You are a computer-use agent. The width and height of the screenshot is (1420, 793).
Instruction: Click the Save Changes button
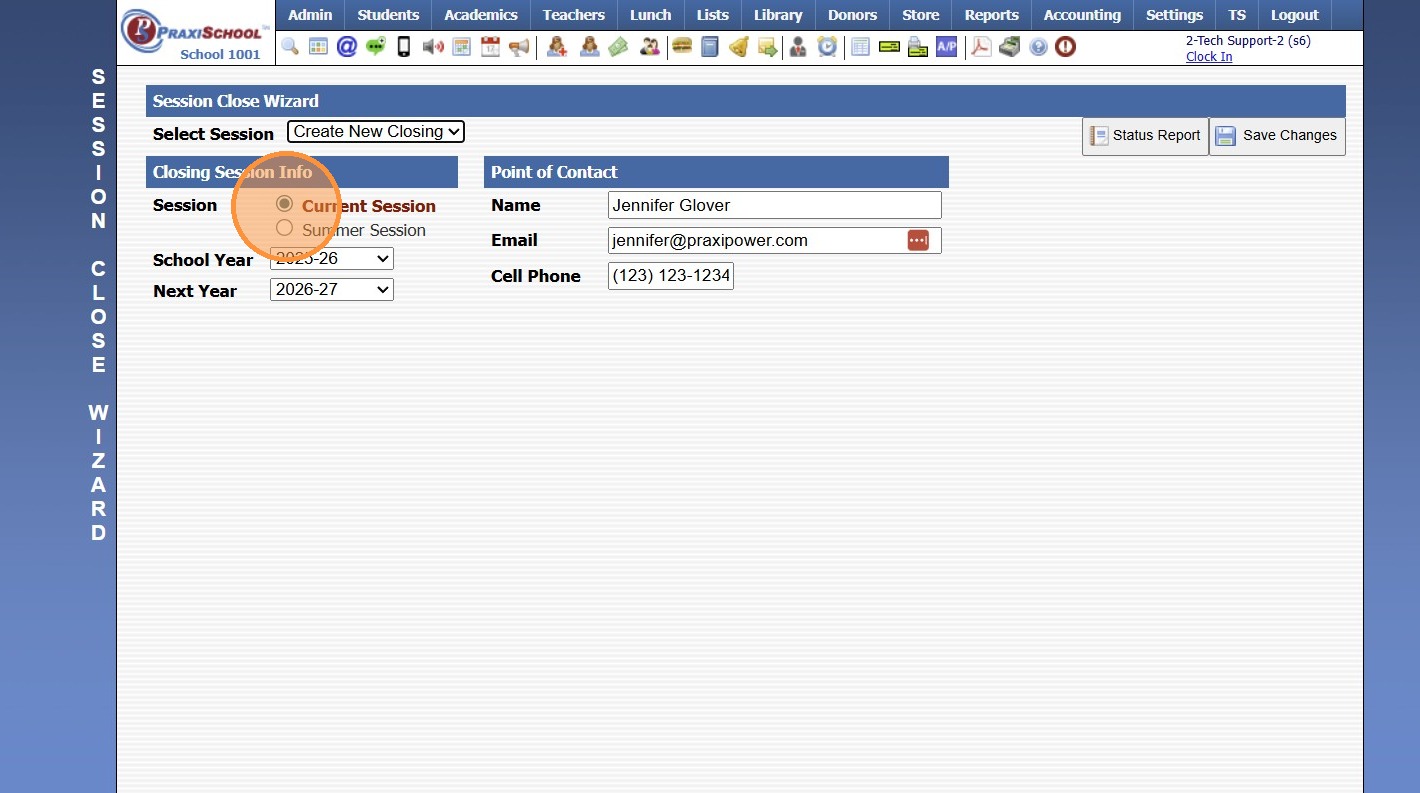[x=1277, y=136]
